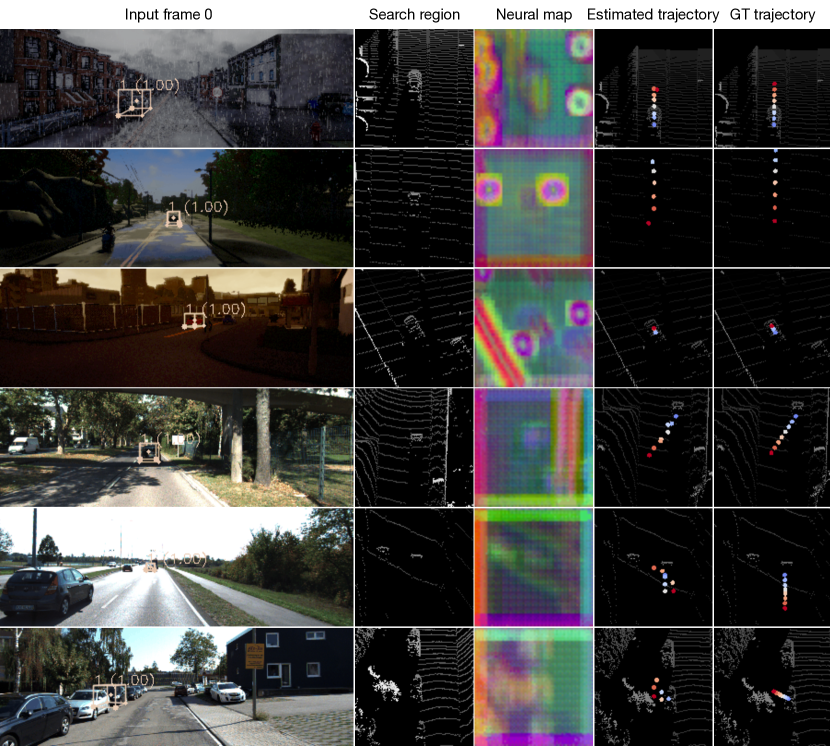Click the "1 (1.00)" label in the motorcyclist road frame
830x746 pixels.
tap(198, 207)
